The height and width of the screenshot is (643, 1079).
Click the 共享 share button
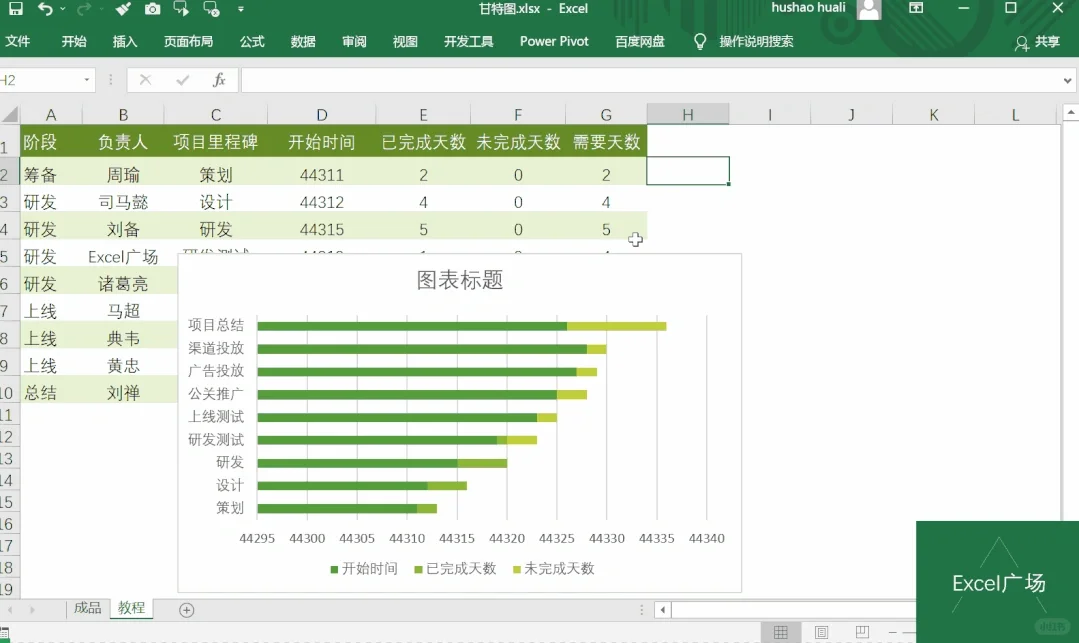(x=1037, y=42)
